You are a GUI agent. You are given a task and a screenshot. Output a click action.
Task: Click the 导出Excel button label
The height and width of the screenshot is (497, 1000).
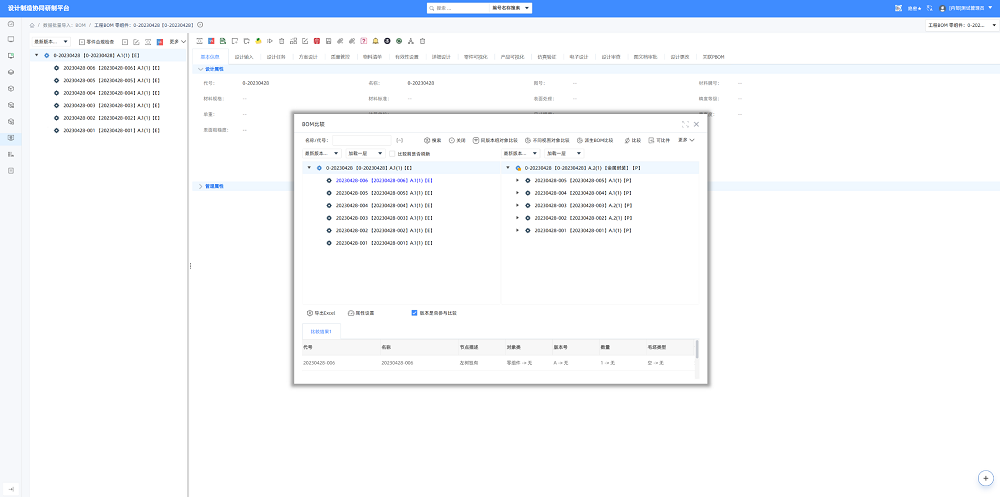pos(325,313)
